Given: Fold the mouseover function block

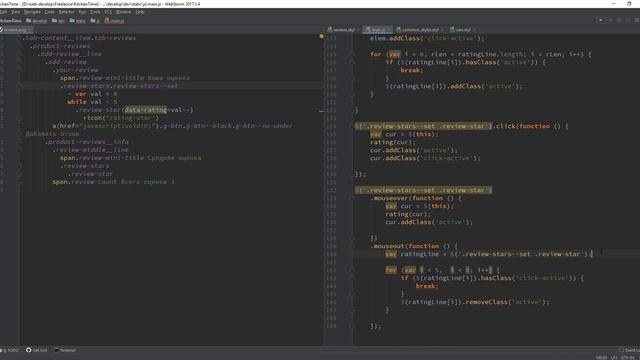Looking at the screenshot, I should tap(351, 198).
